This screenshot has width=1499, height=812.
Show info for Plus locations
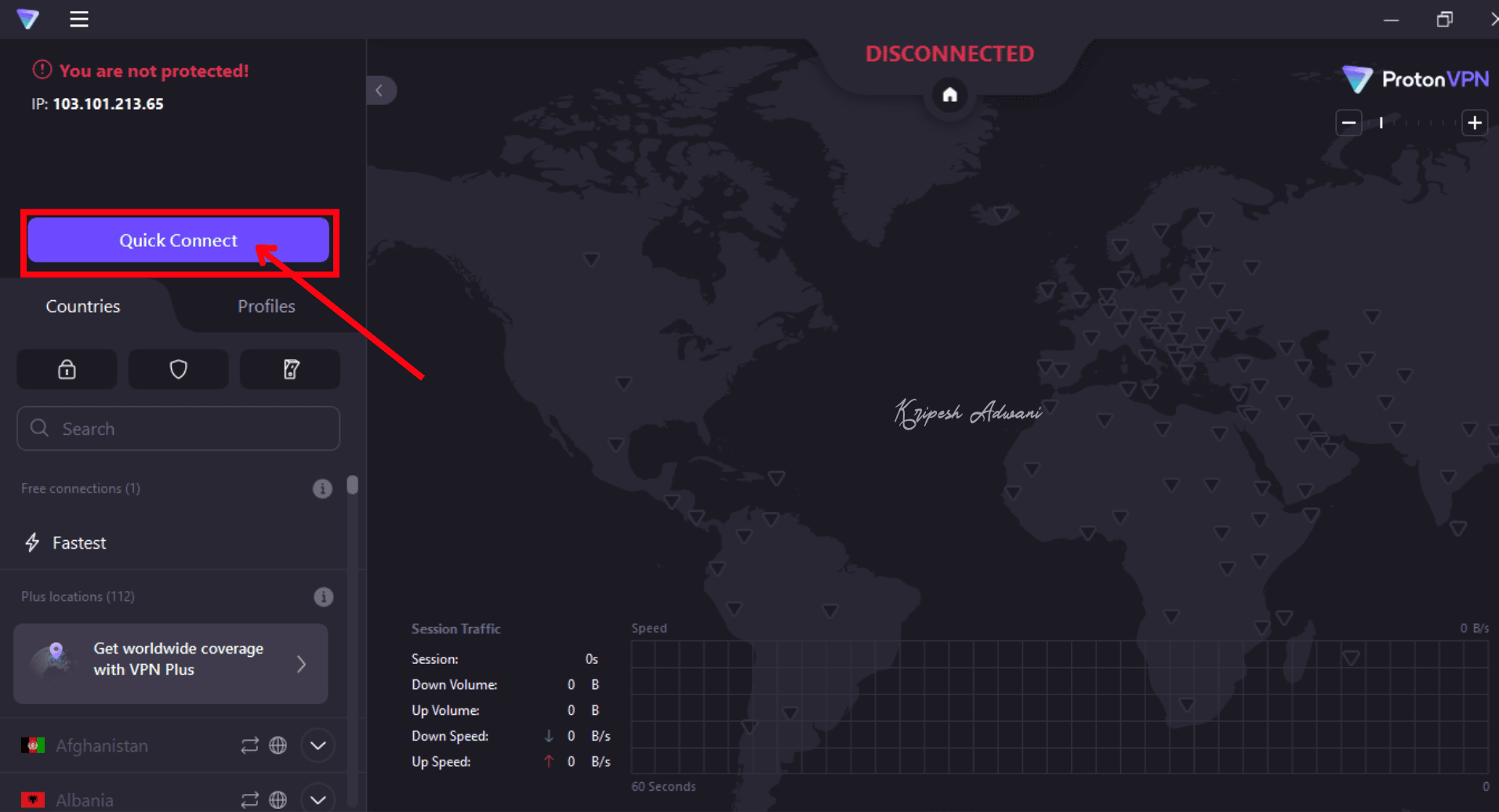point(323,597)
